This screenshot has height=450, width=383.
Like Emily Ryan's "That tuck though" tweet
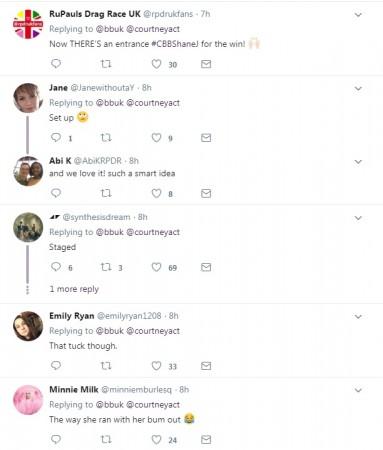click(x=156, y=366)
